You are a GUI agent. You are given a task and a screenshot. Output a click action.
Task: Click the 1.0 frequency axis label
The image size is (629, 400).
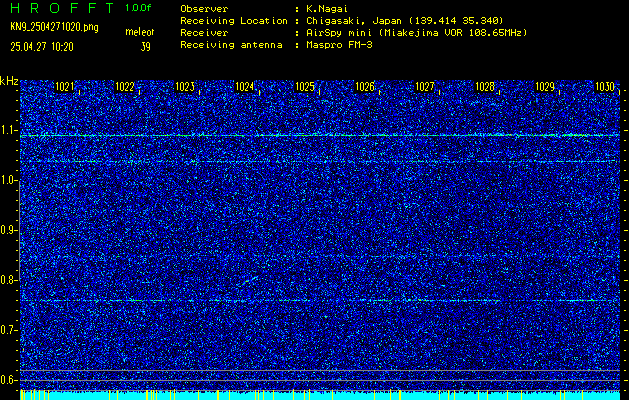pyautogui.click(x=8, y=181)
